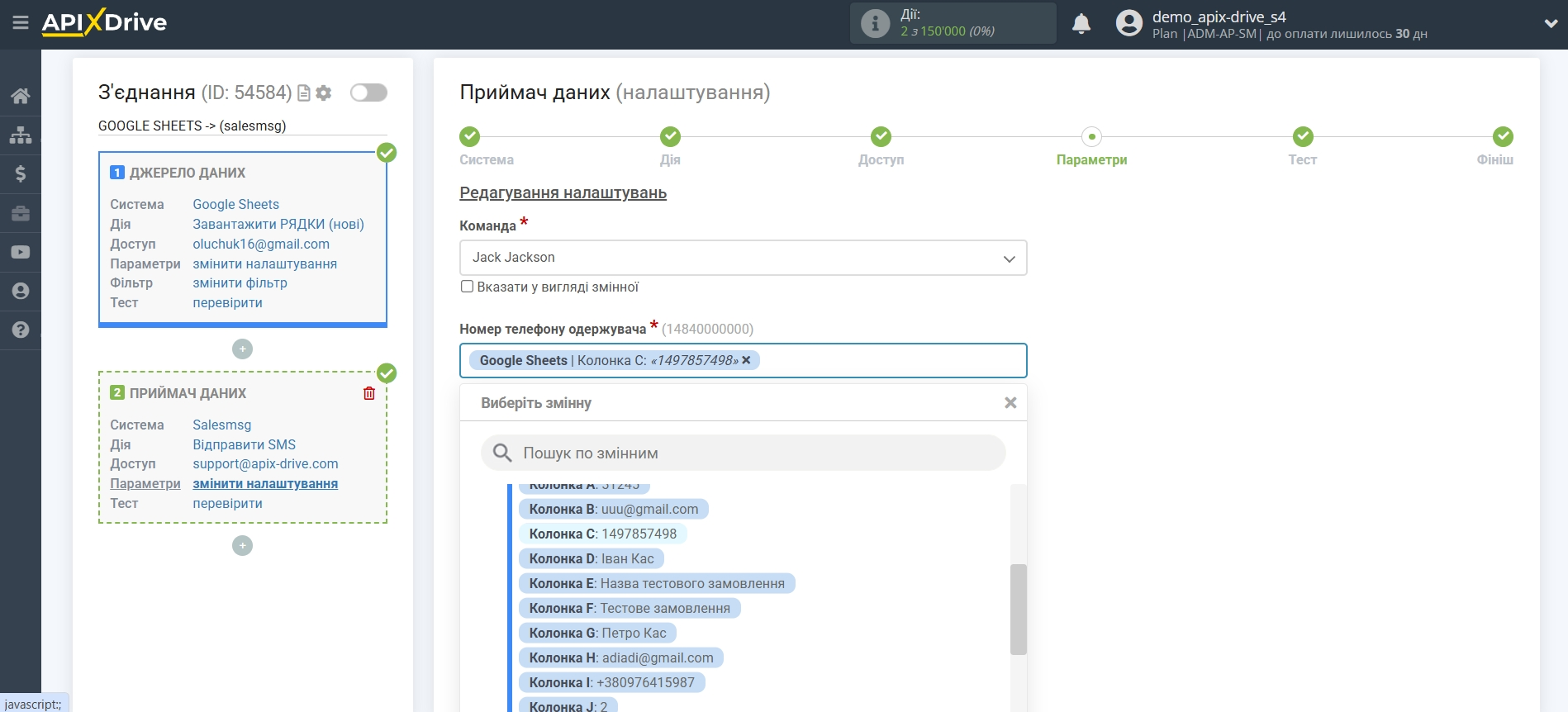Select variable Колонка C: 1497857498

(602, 534)
